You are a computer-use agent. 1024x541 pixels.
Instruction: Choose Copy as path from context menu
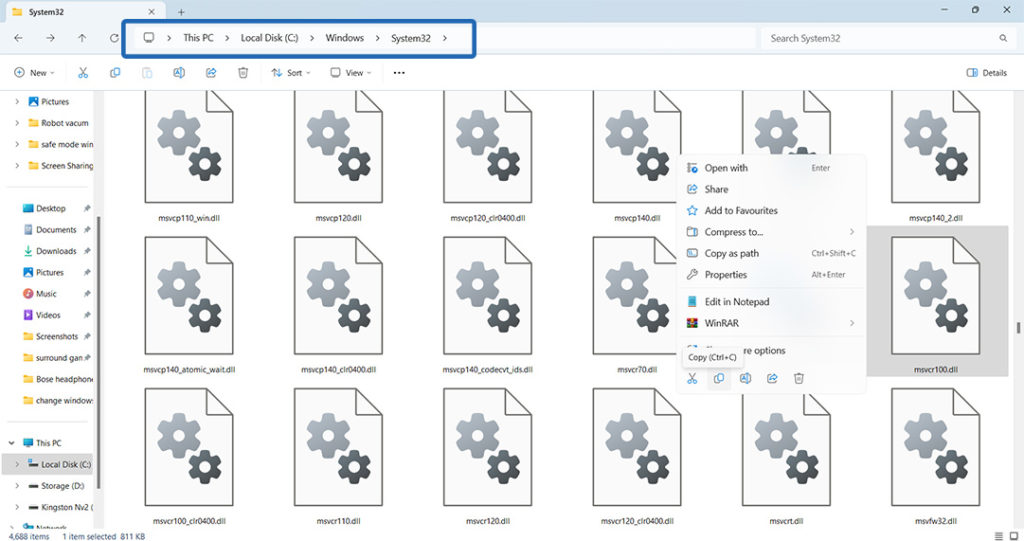pyautogui.click(x=731, y=253)
